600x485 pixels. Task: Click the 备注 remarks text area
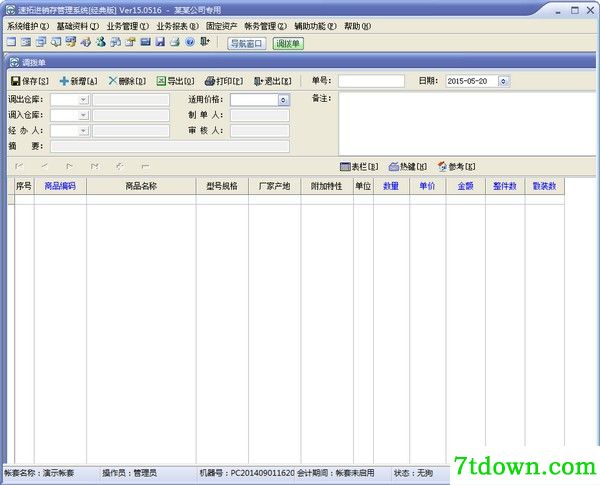[x=467, y=123]
